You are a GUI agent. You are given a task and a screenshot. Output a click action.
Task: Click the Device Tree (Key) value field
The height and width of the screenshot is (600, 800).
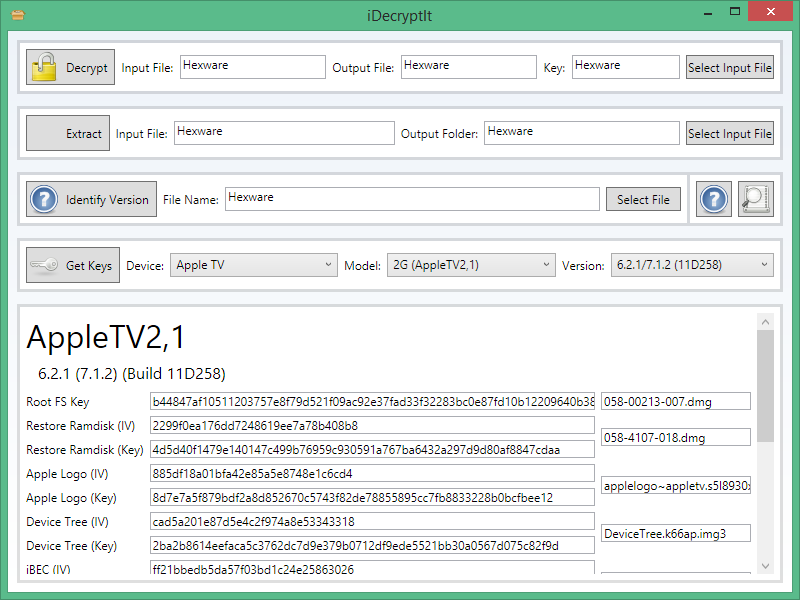pos(372,545)
